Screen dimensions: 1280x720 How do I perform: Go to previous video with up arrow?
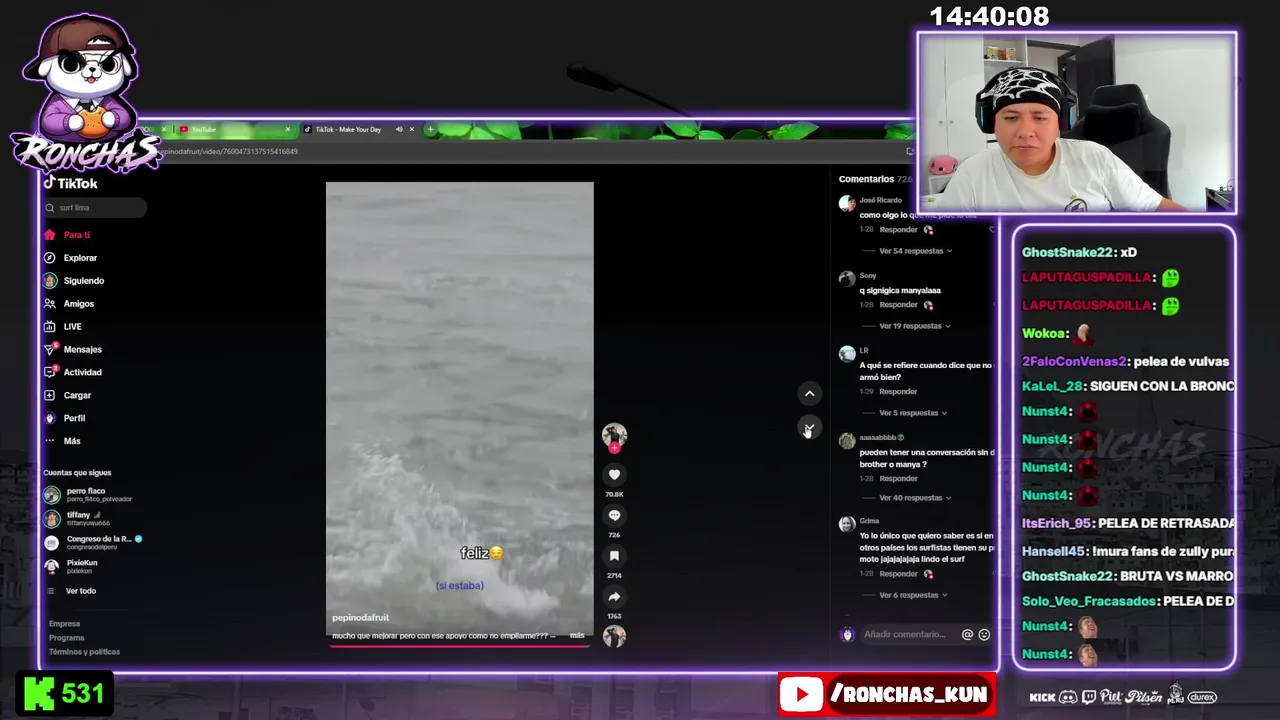809,394
